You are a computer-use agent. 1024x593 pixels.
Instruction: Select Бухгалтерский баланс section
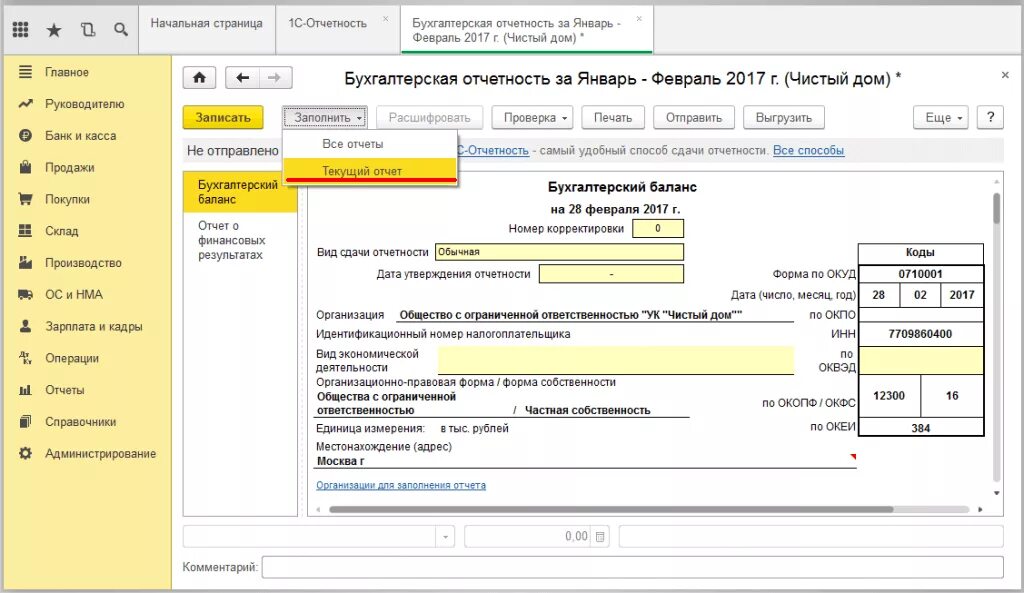point(240,192)
